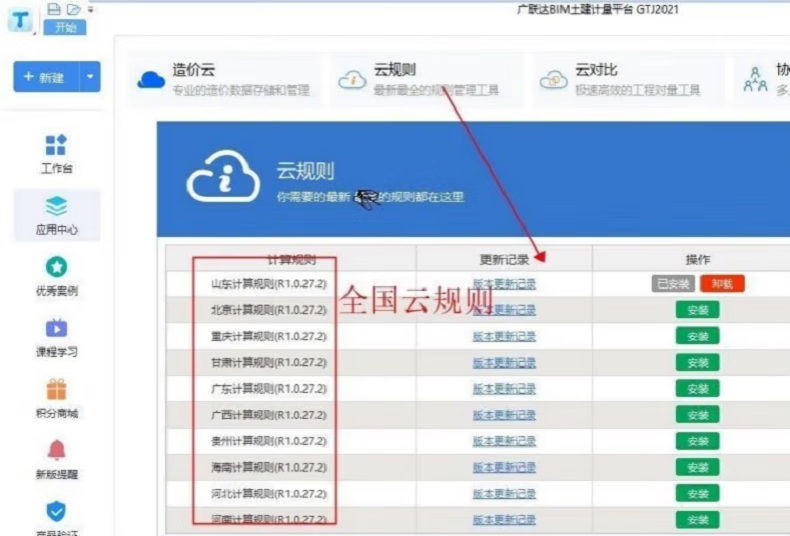Click the 新建 new project button

[x=45, y=77]
